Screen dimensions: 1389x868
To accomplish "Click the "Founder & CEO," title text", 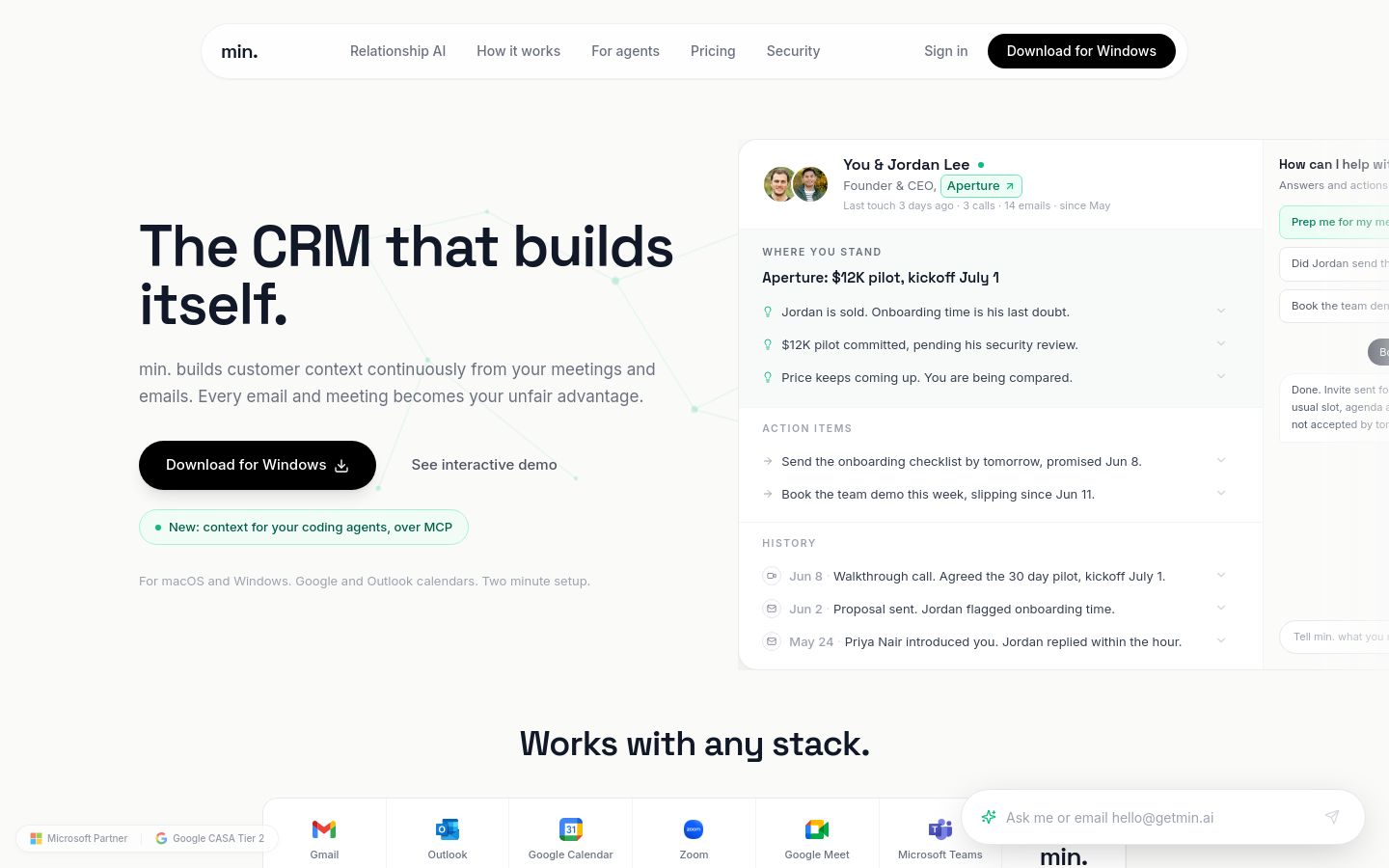I will [x=889, y=186].
